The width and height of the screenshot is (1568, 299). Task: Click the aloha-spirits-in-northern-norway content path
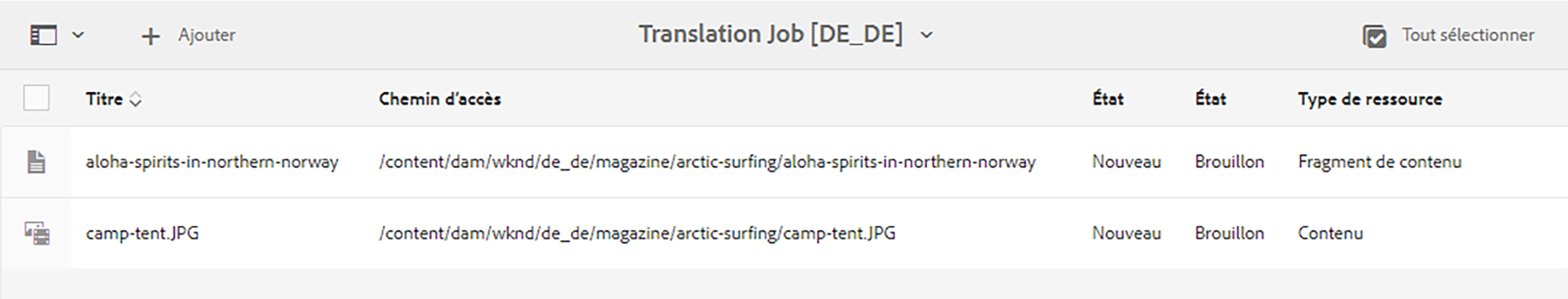click(707, 162)
